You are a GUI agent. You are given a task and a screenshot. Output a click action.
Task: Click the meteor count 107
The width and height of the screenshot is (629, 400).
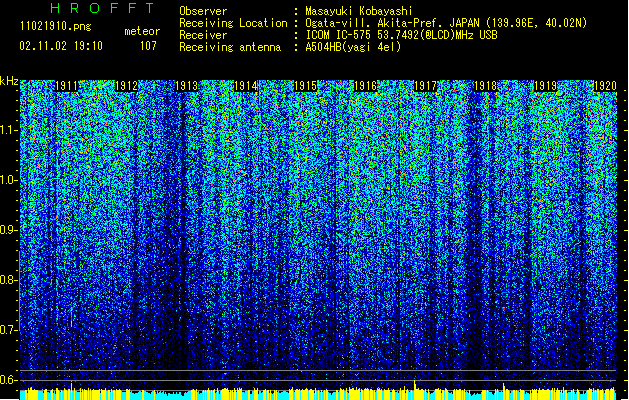point(148,46)
